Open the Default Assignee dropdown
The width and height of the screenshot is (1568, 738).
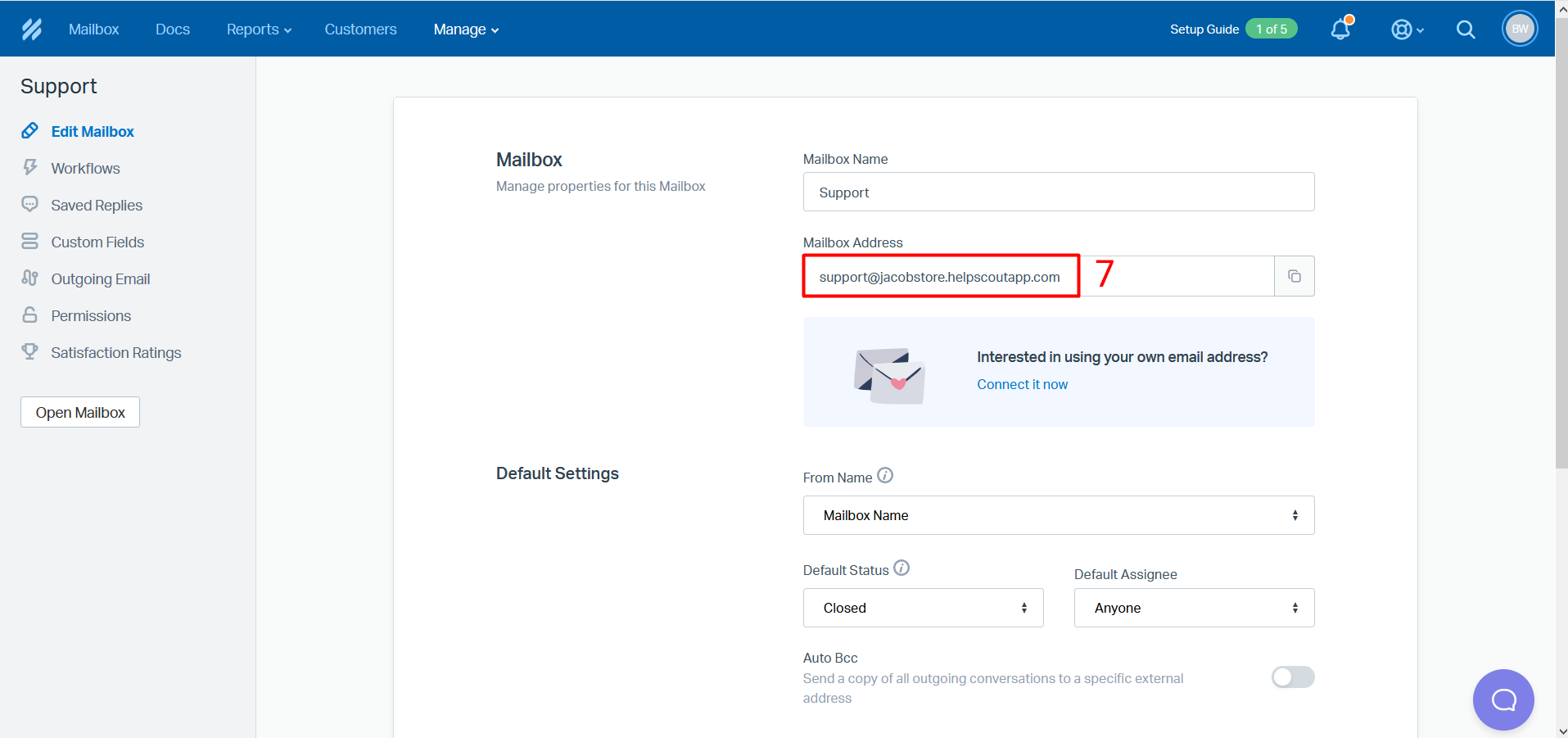1194,608
